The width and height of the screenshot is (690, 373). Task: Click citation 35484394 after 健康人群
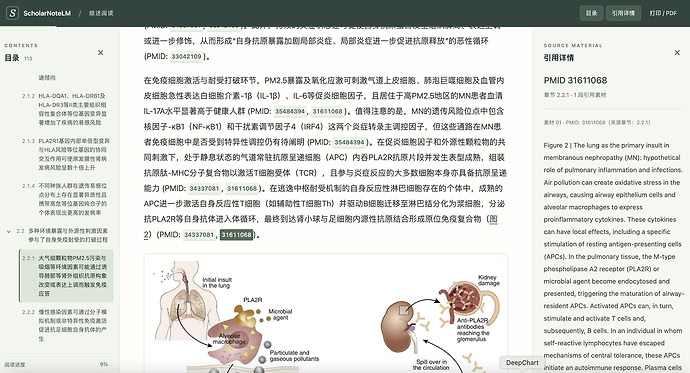click(290, 111)
